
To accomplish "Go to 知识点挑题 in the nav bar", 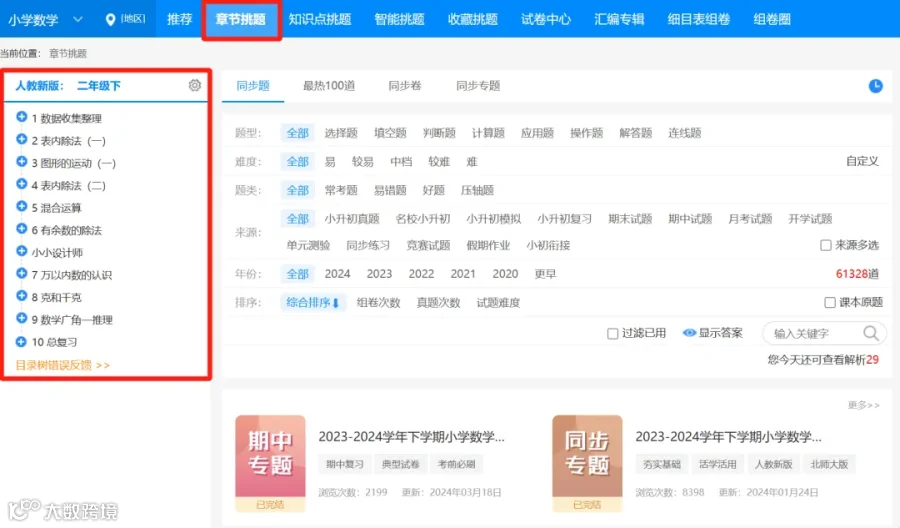I will click(320, 20).
